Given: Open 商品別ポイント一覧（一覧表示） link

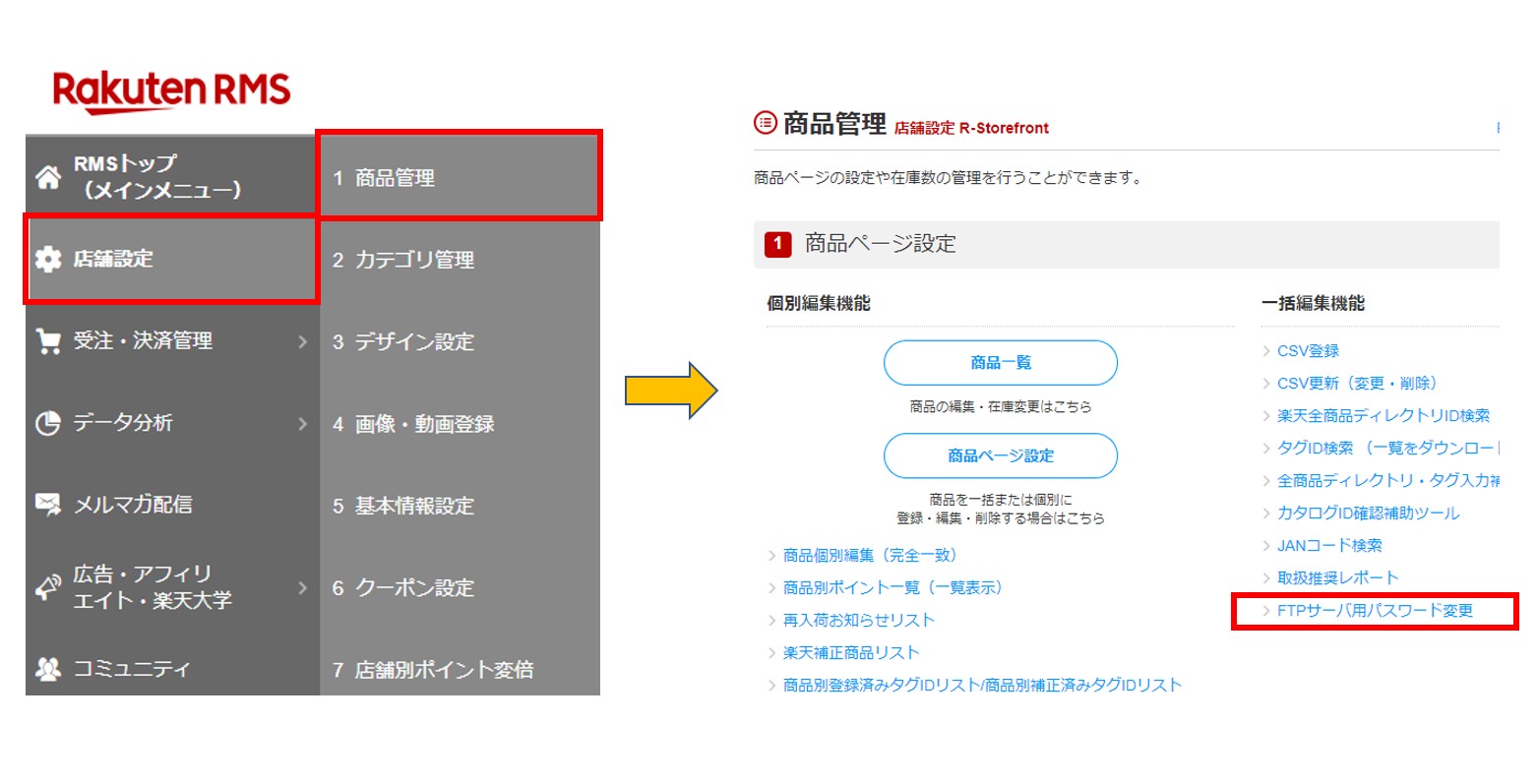Looking at the screenshot, I should click(x=893, y=588).
